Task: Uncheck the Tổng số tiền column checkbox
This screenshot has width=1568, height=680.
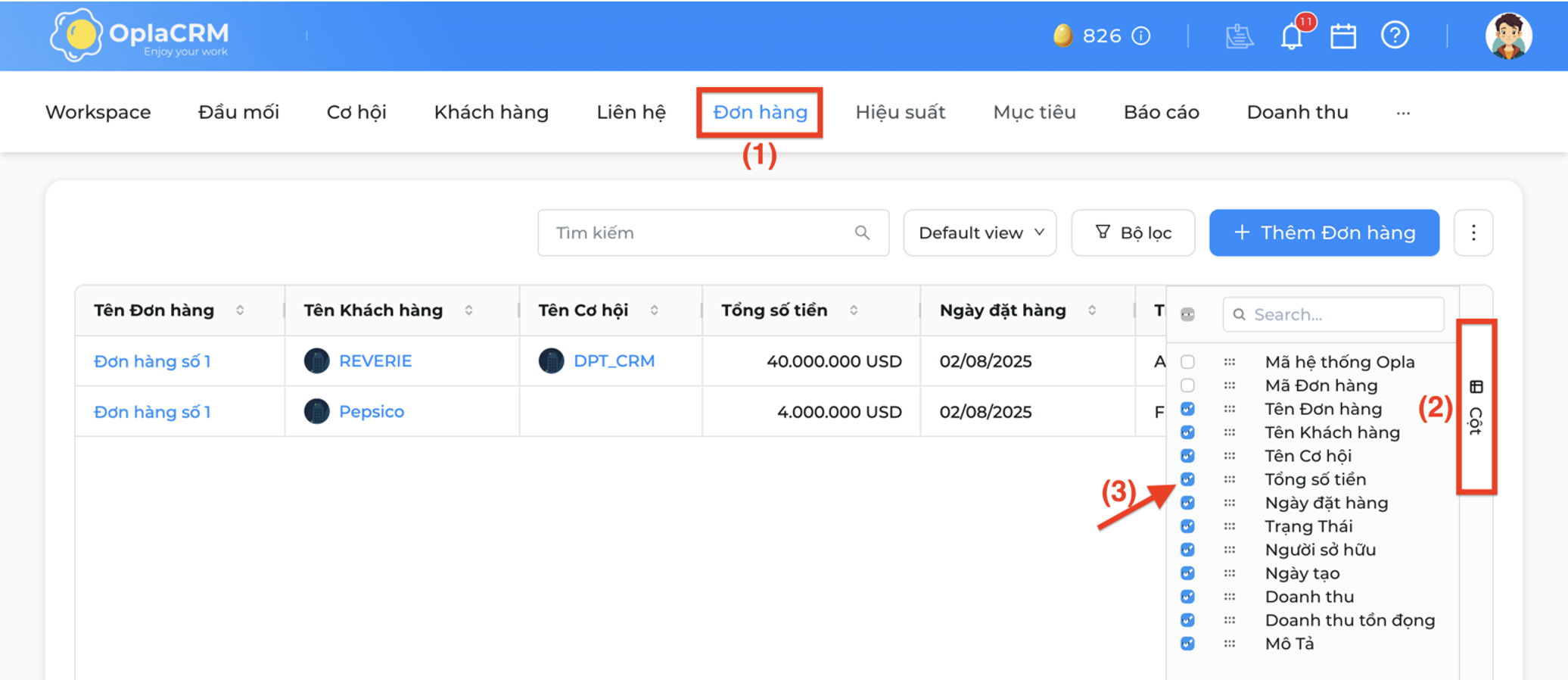Action: point(1187,479)
